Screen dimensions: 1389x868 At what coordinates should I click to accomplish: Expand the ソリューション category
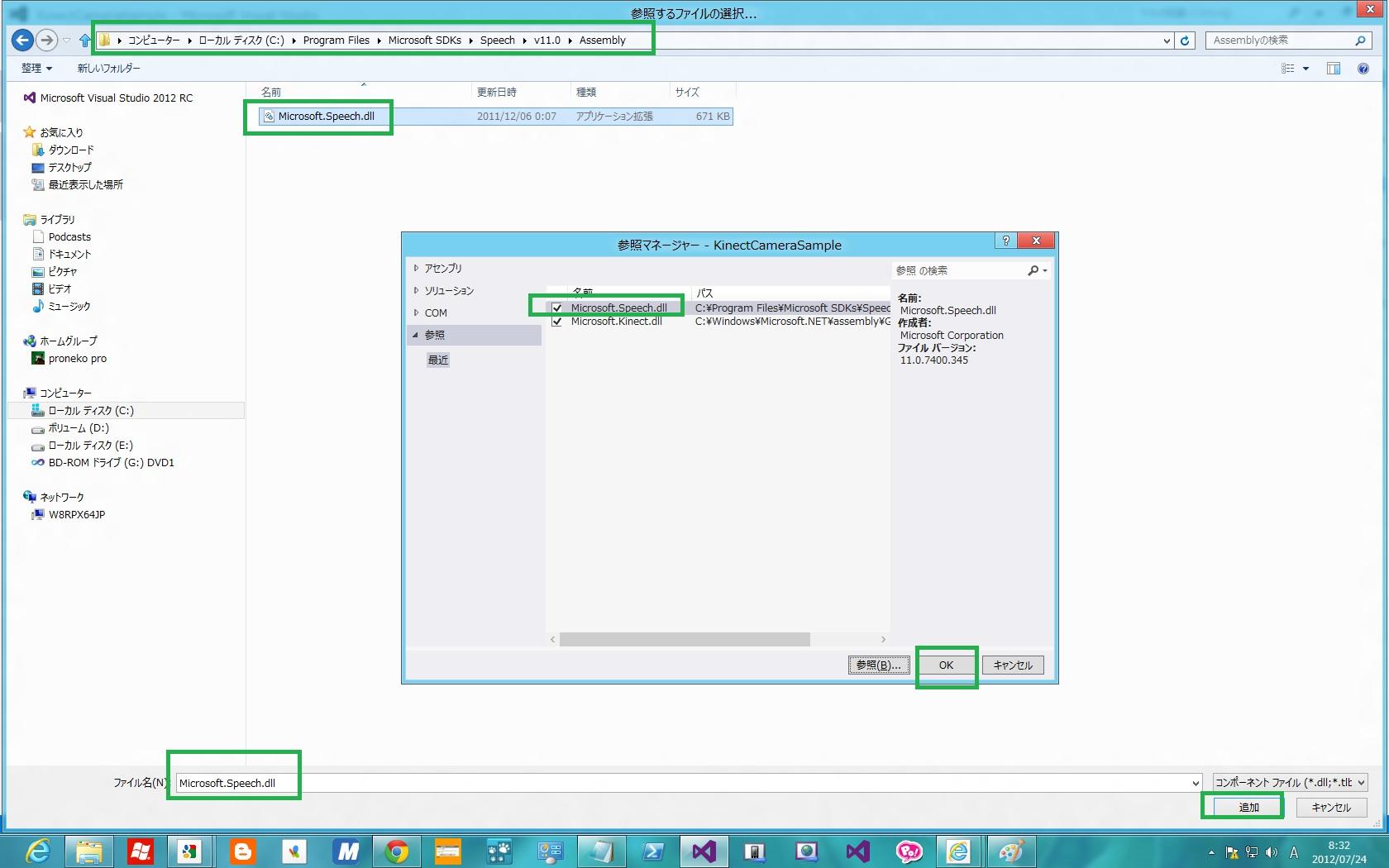point(417,290)
